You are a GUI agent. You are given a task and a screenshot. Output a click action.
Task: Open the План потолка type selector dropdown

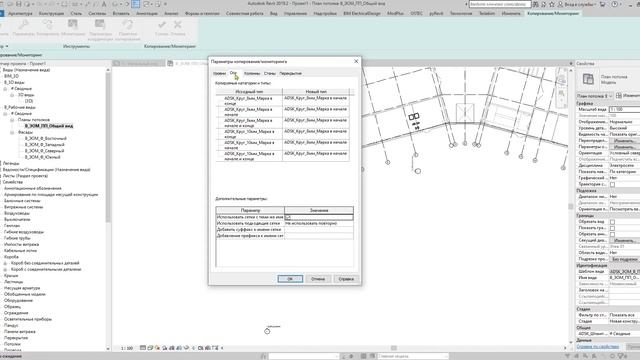[x=595, y=96]
